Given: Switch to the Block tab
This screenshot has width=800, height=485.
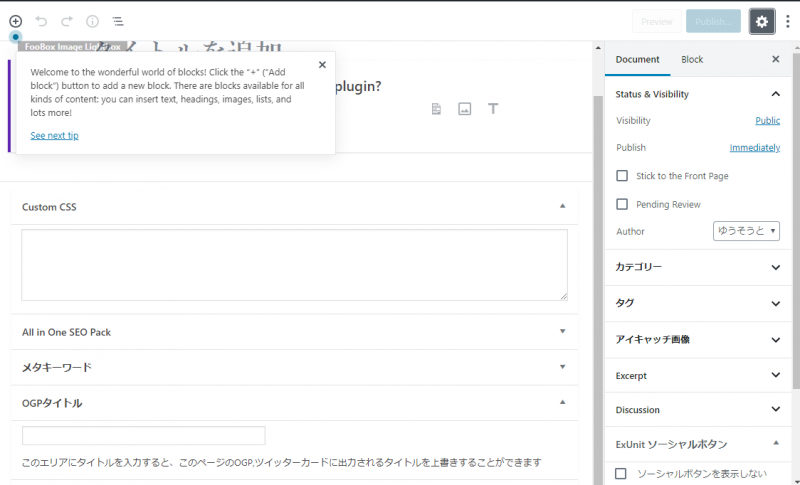Looking at the screenshot, I should coord(692,60).
